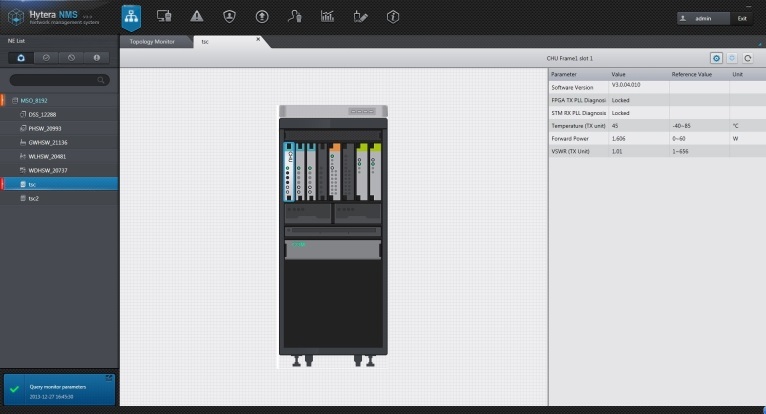This screenshot has height=414, width=766.
Task: Select the Forward Power parameter row
Action: tap(657, 138)
